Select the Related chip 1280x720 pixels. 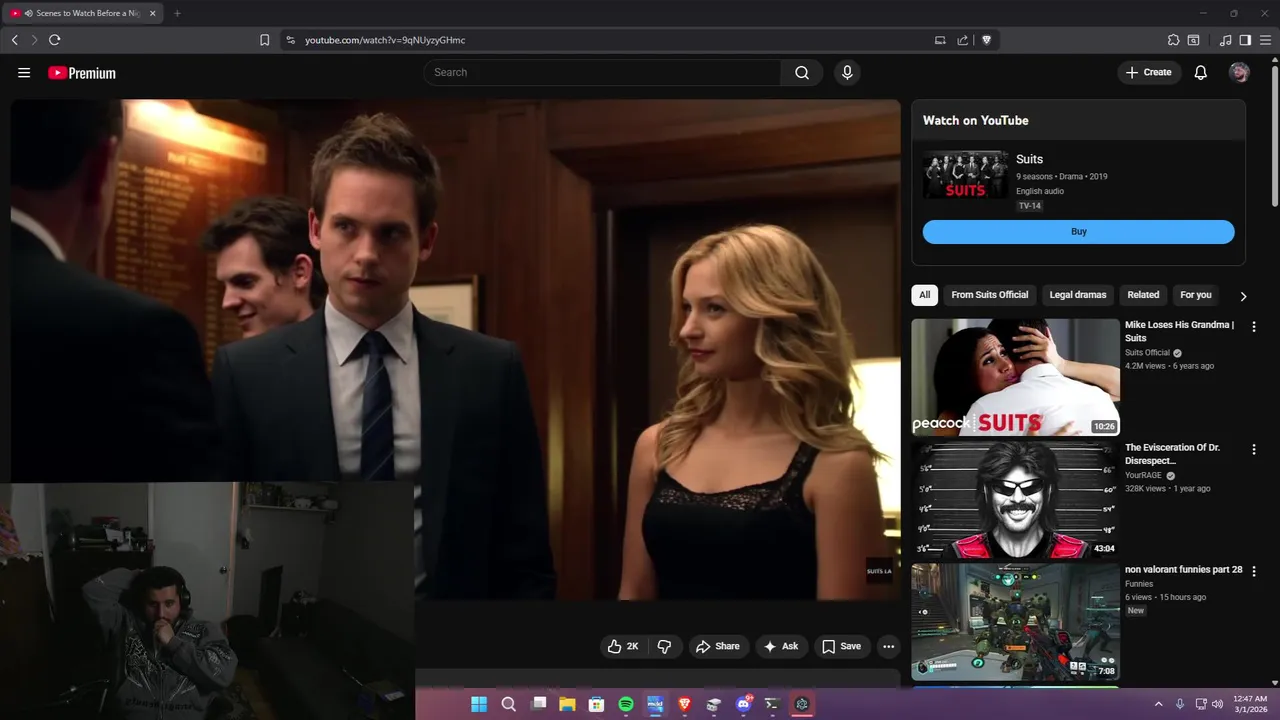point(1143,295)
